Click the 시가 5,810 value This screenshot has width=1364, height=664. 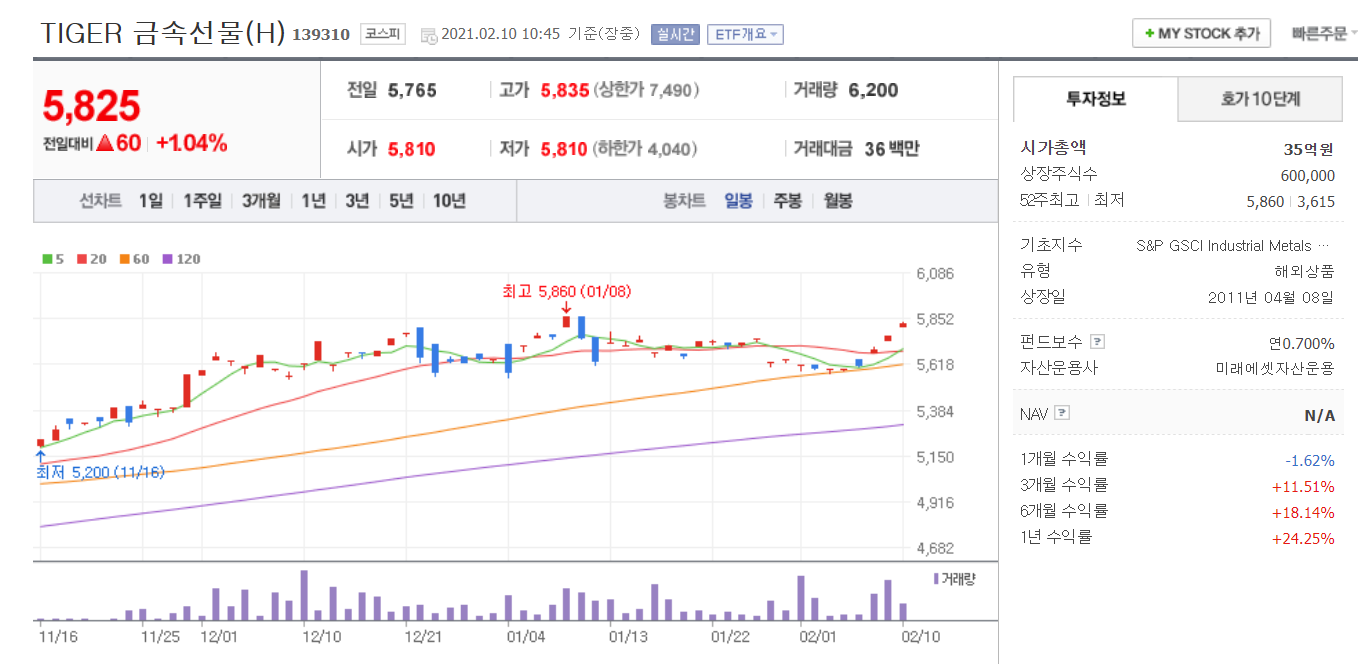point(411,149)
